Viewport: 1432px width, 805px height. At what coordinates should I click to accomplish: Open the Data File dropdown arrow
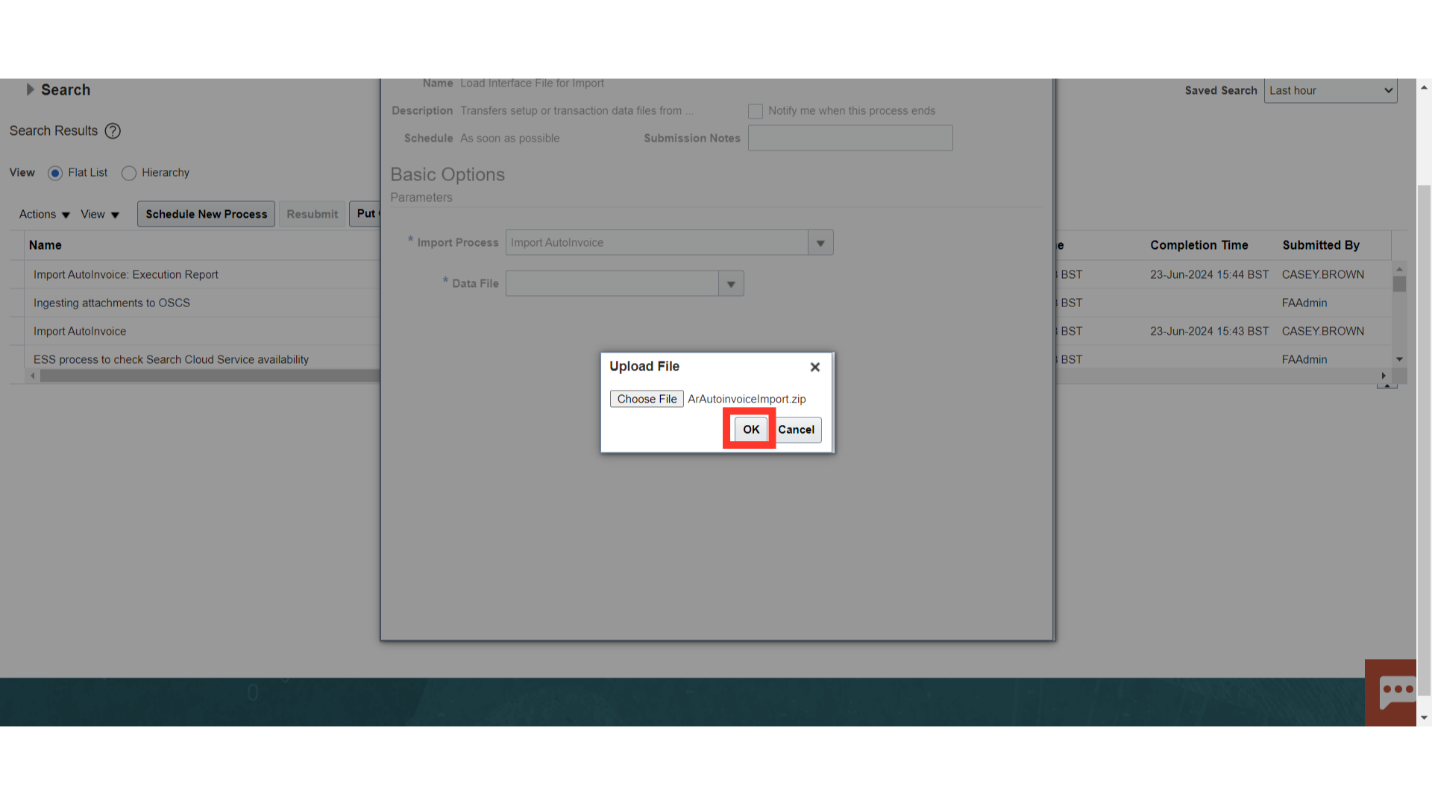tap(731, 284)
